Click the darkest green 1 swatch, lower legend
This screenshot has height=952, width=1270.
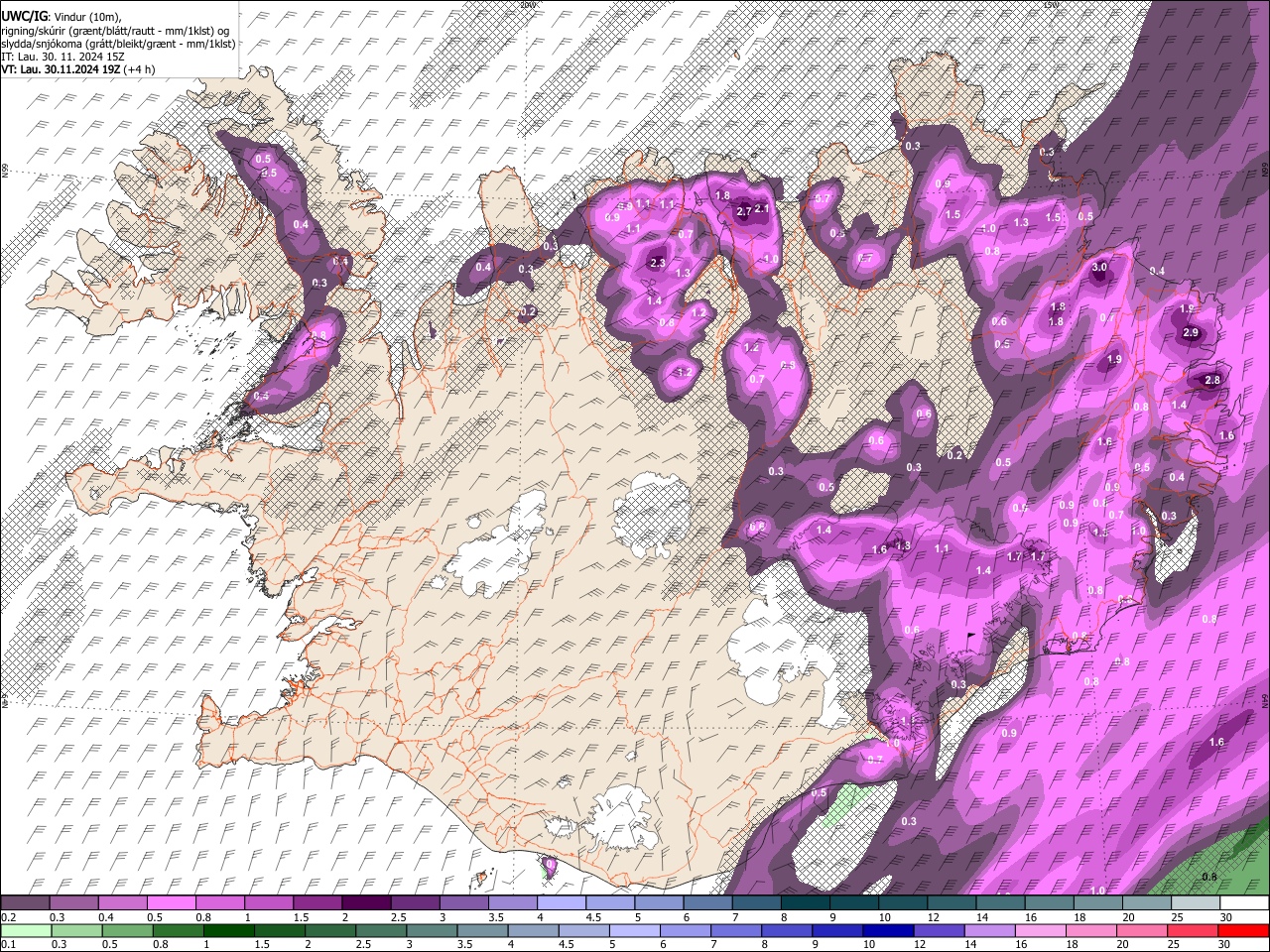point(228,930)
